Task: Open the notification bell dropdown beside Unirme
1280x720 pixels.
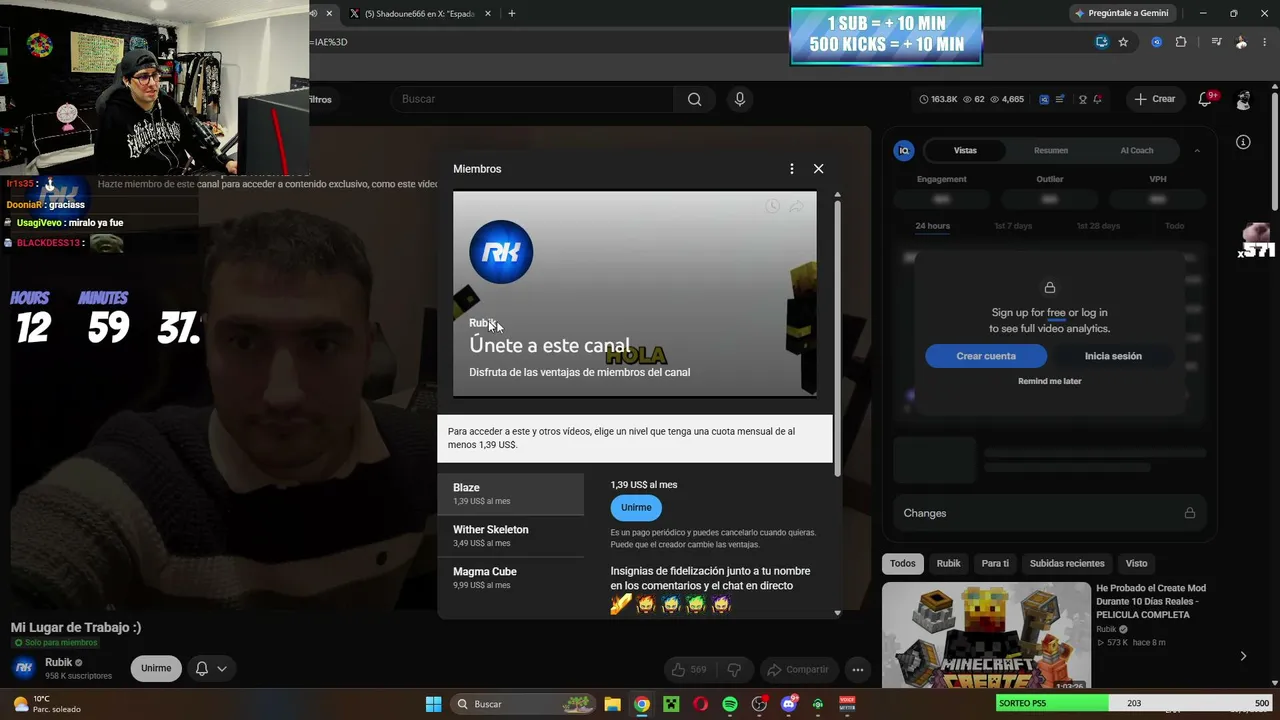Action: click(x=211, y=668)
